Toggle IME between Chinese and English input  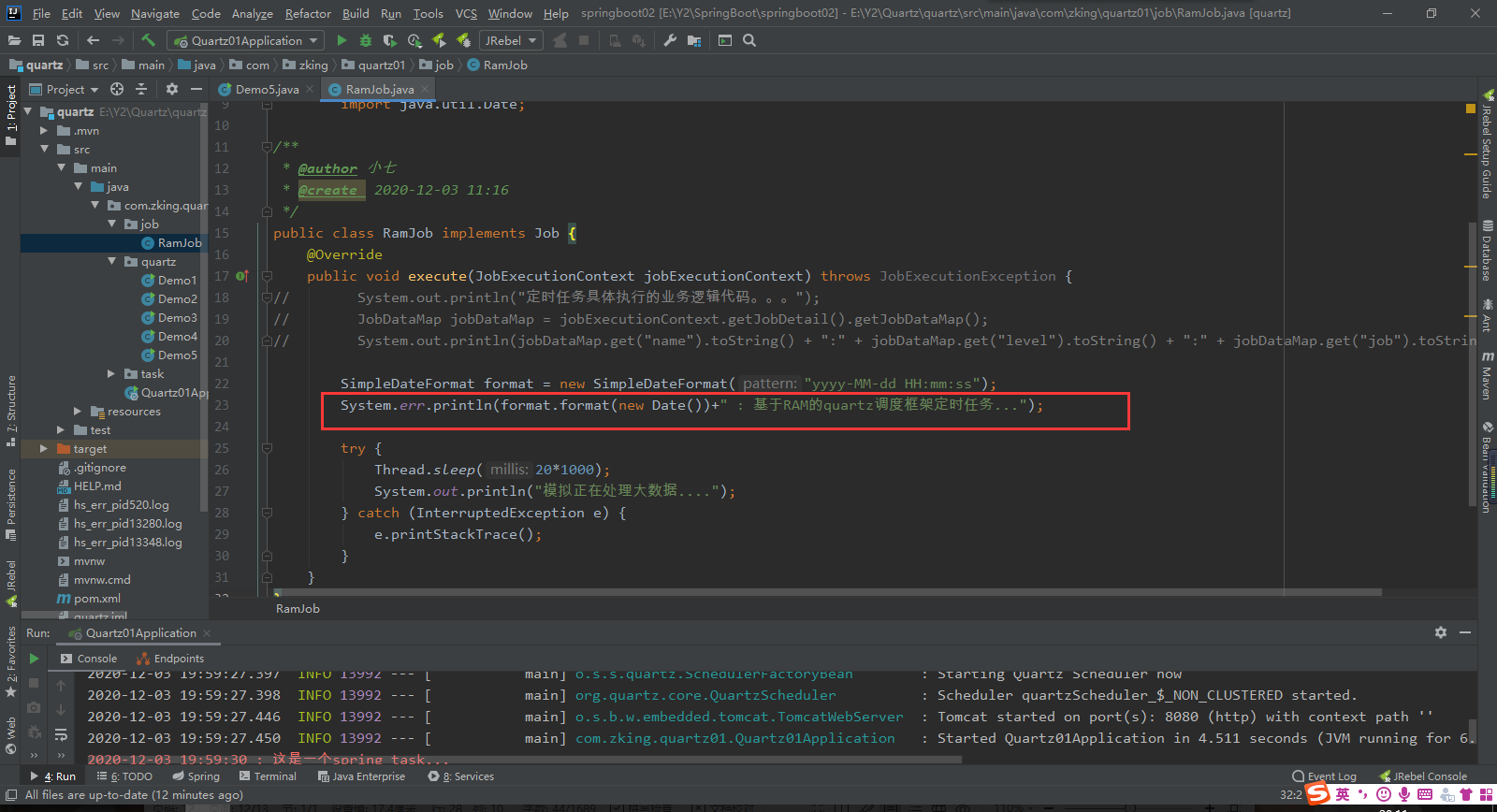click(x=1343, y=794)
